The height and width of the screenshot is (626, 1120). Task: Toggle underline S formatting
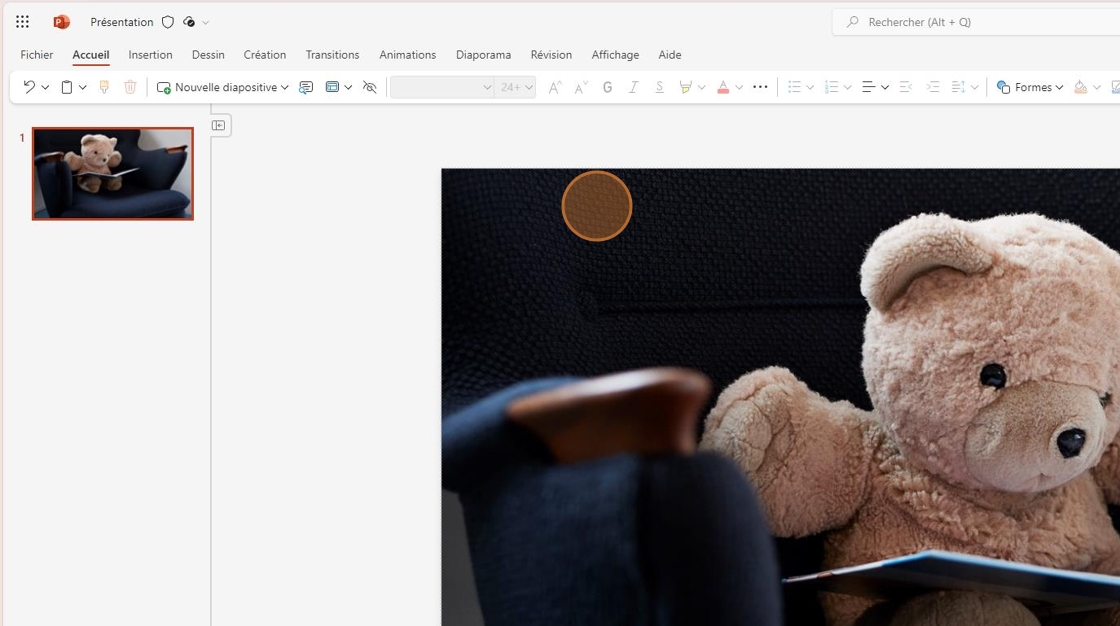659,87
